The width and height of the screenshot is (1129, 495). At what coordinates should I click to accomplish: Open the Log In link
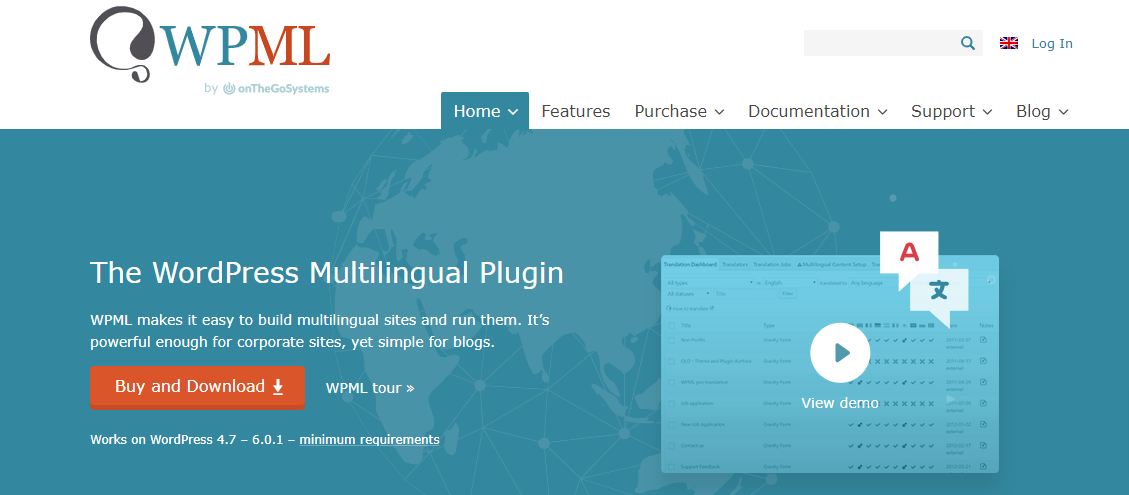[x=1052, y=43]
